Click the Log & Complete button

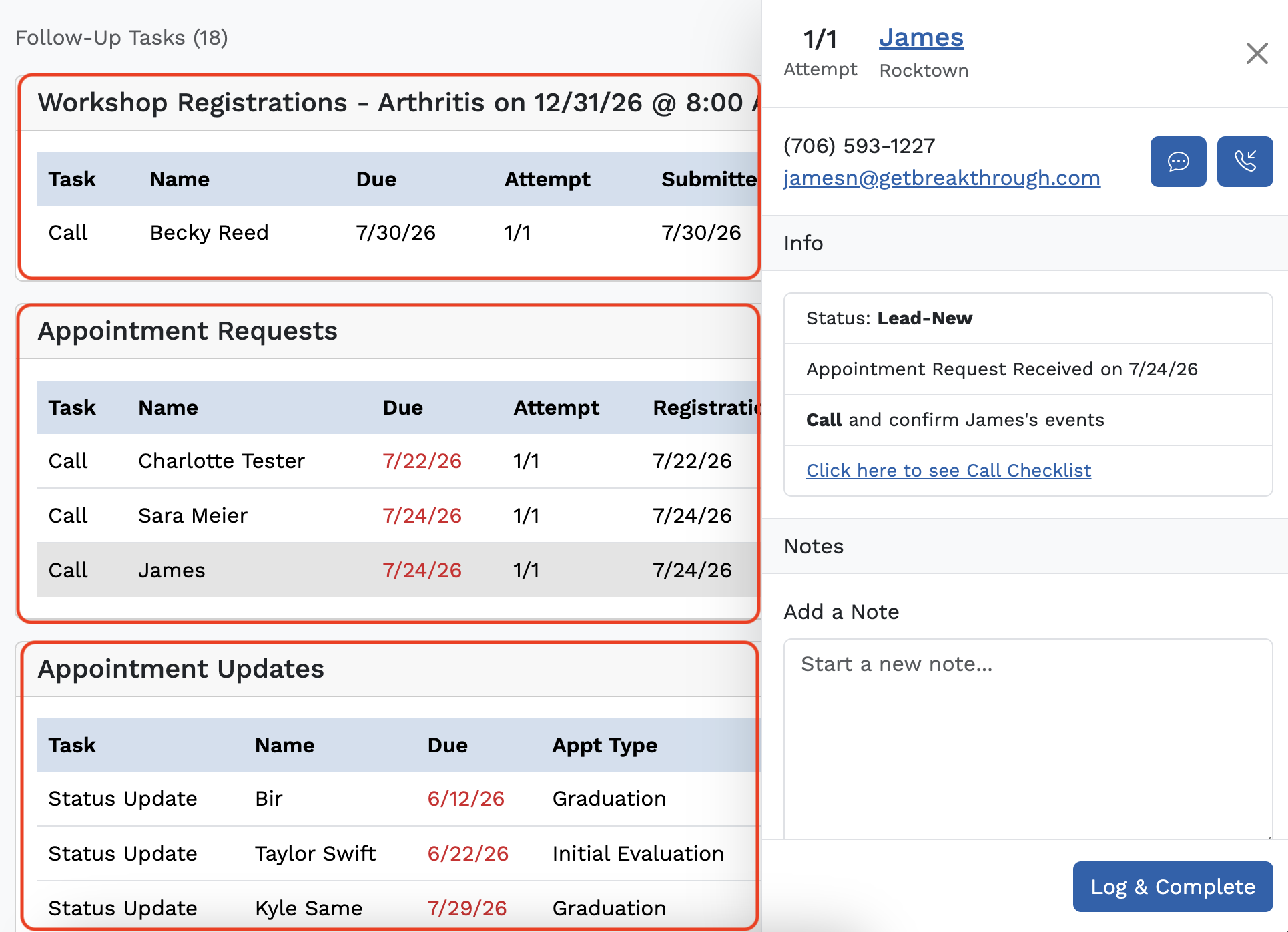1173,886
